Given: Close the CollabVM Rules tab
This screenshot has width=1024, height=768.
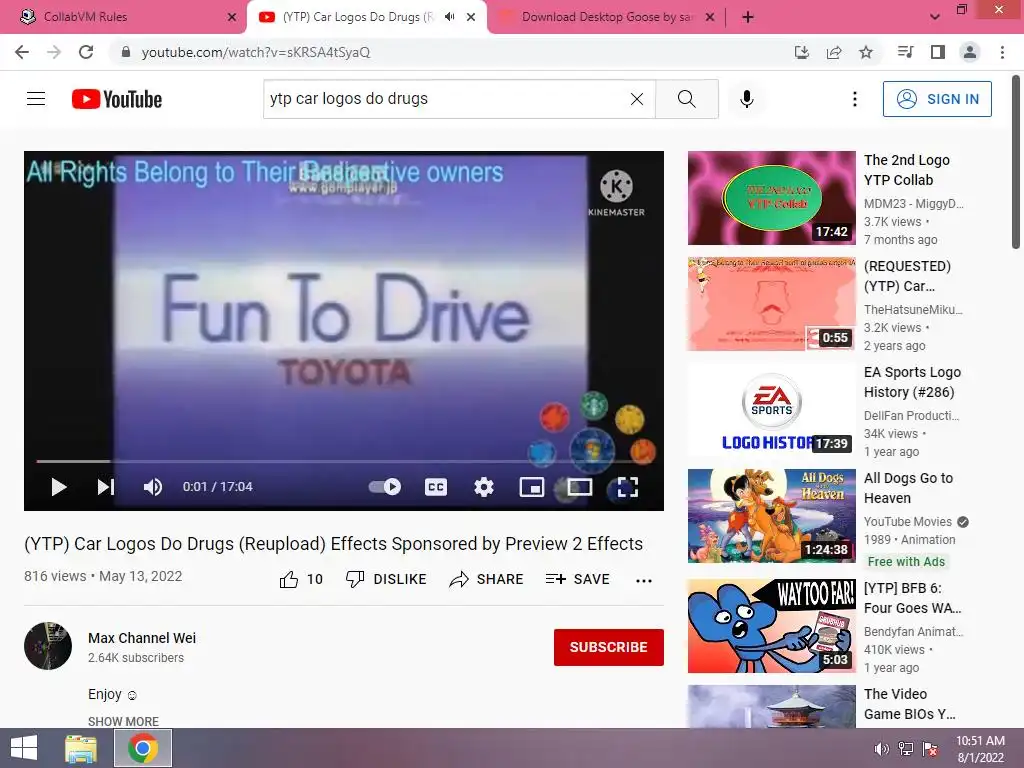Looking at the screenshot, I should tap(231, 17).
